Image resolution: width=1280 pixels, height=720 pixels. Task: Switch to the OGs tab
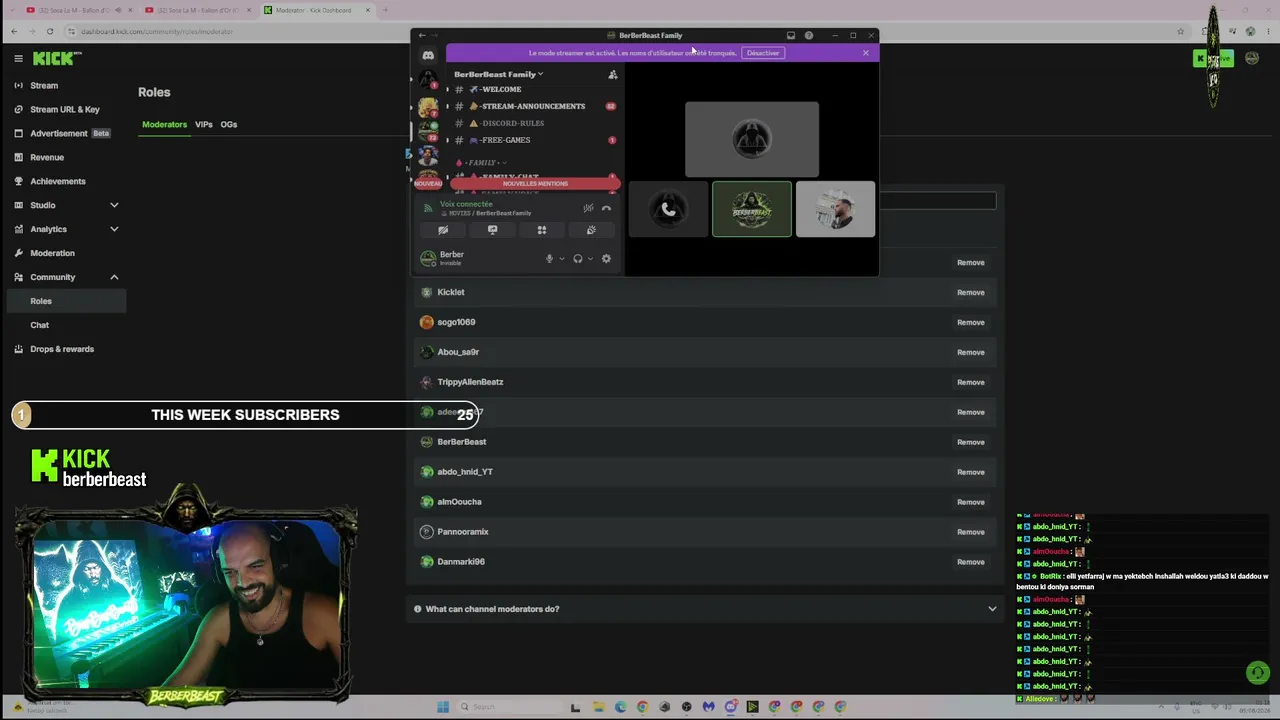[x=229, y=125]
